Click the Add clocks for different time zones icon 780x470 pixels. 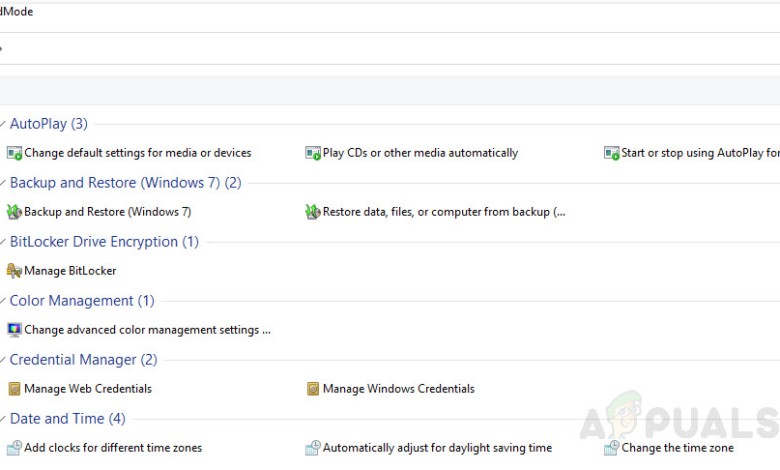click(x=14, y=448)
